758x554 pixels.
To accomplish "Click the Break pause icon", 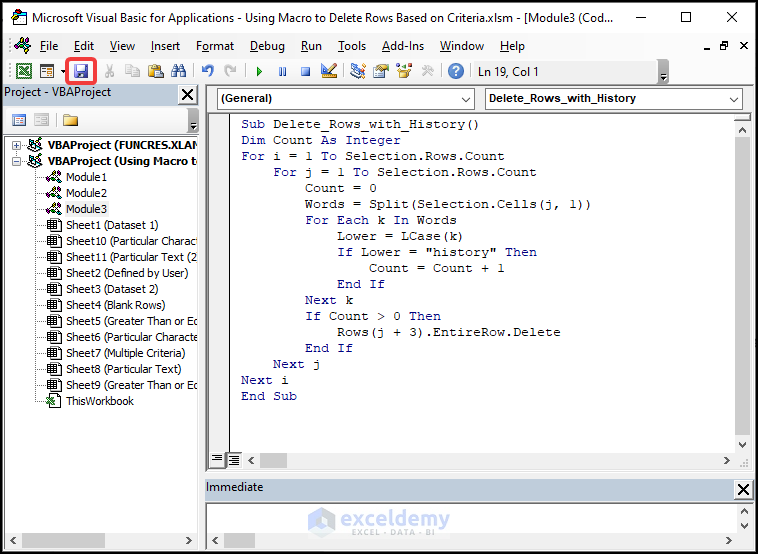I will point(282,72).
